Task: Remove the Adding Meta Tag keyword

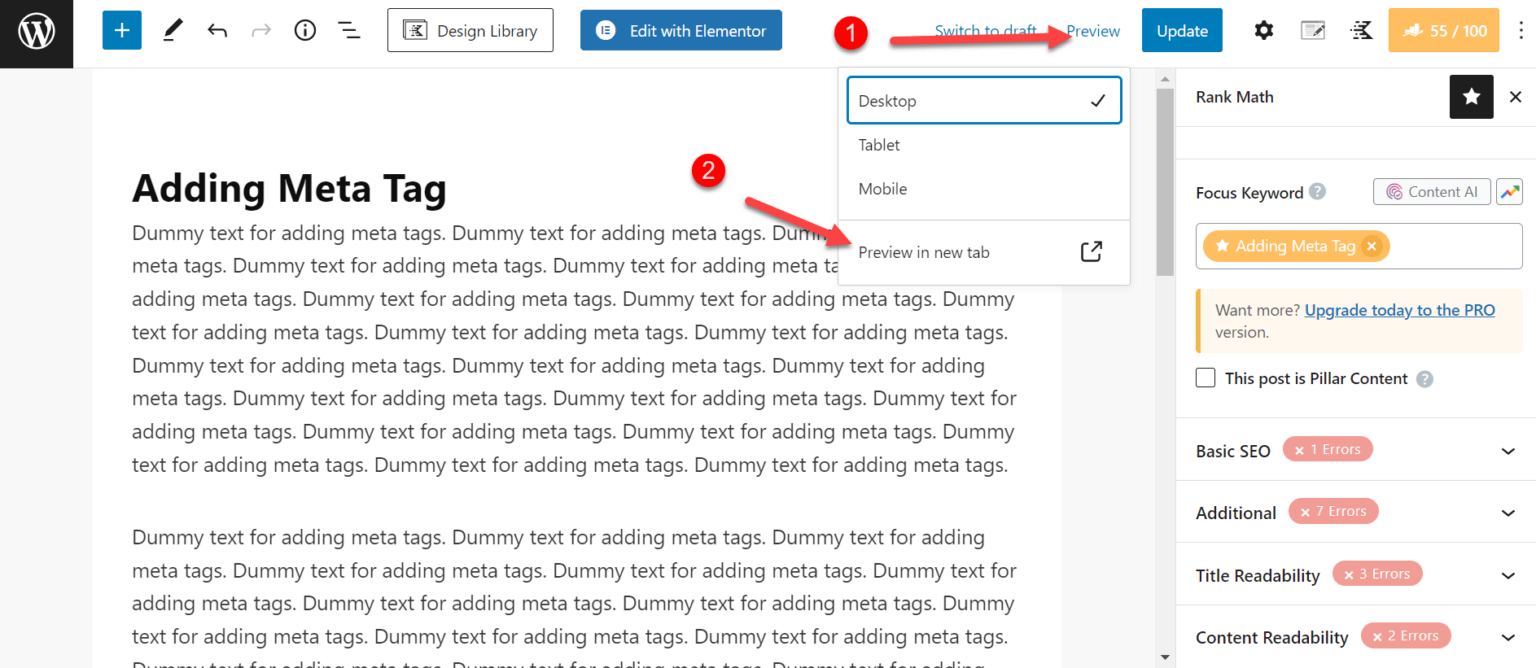Action: [1372, 246]
